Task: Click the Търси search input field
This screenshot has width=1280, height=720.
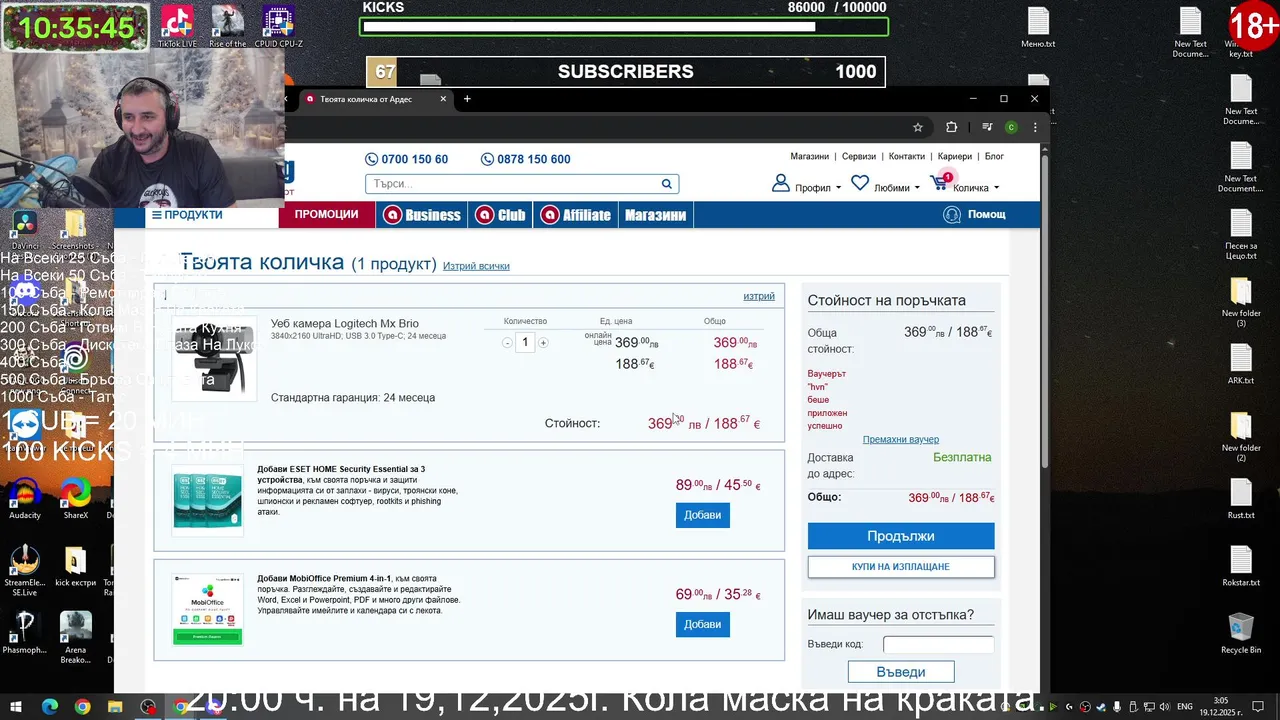Action: [x=512, y=184]
